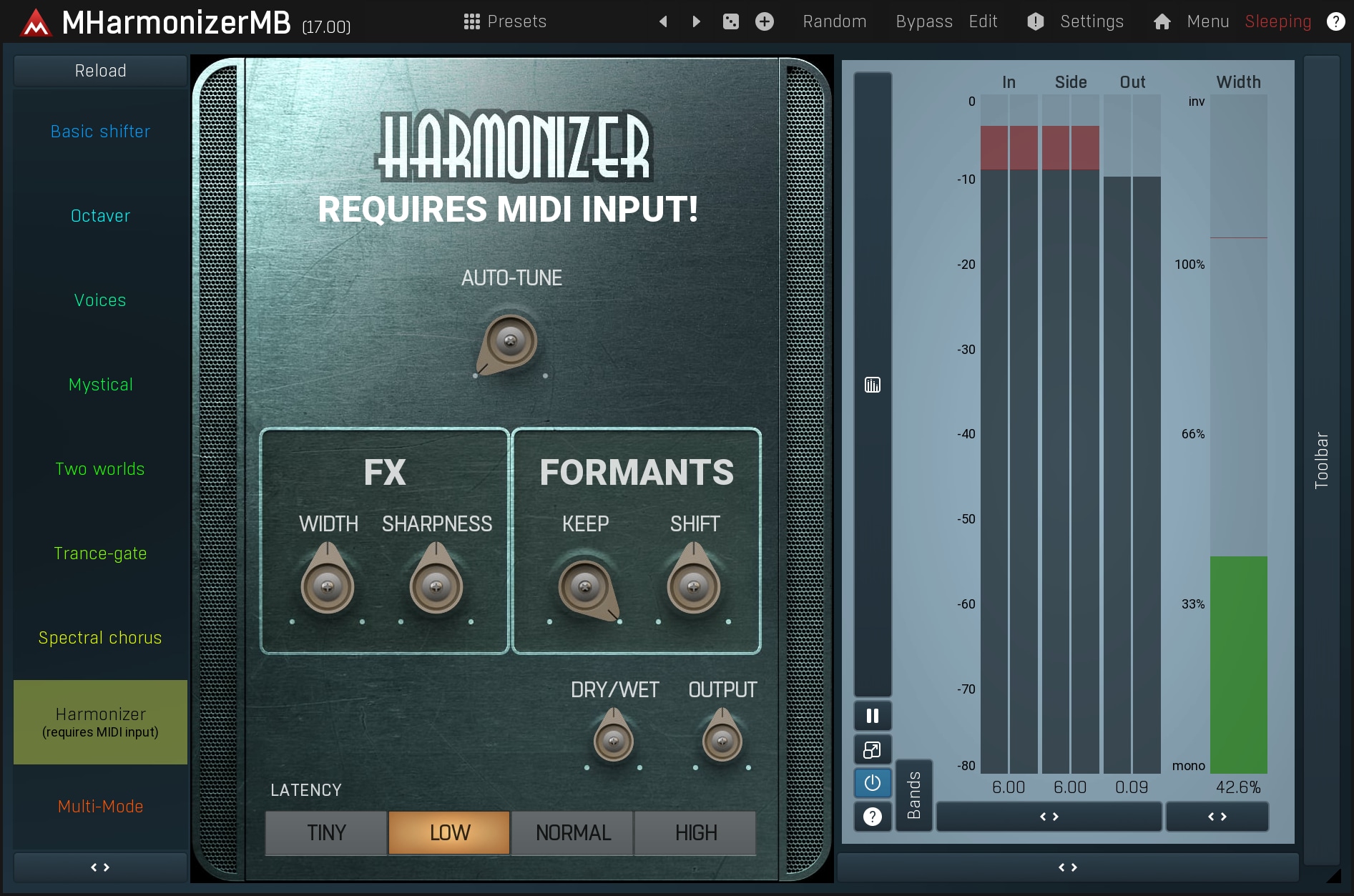Collapse the Width meter using its arrows
The width and height of the screenshot is (1354, 896).
pyautogui.click(x=1217, y=817)
